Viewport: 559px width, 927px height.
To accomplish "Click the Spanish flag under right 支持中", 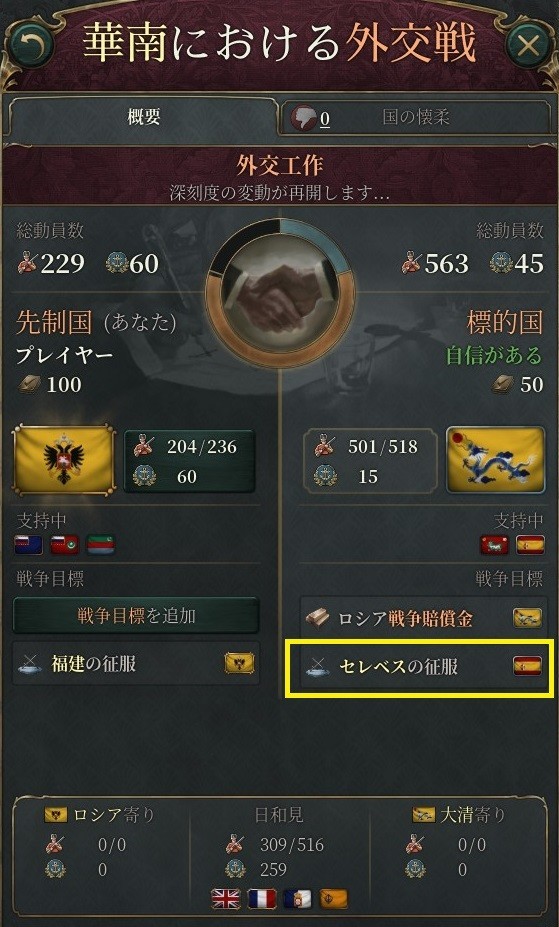I will click(x=530, y=544).
